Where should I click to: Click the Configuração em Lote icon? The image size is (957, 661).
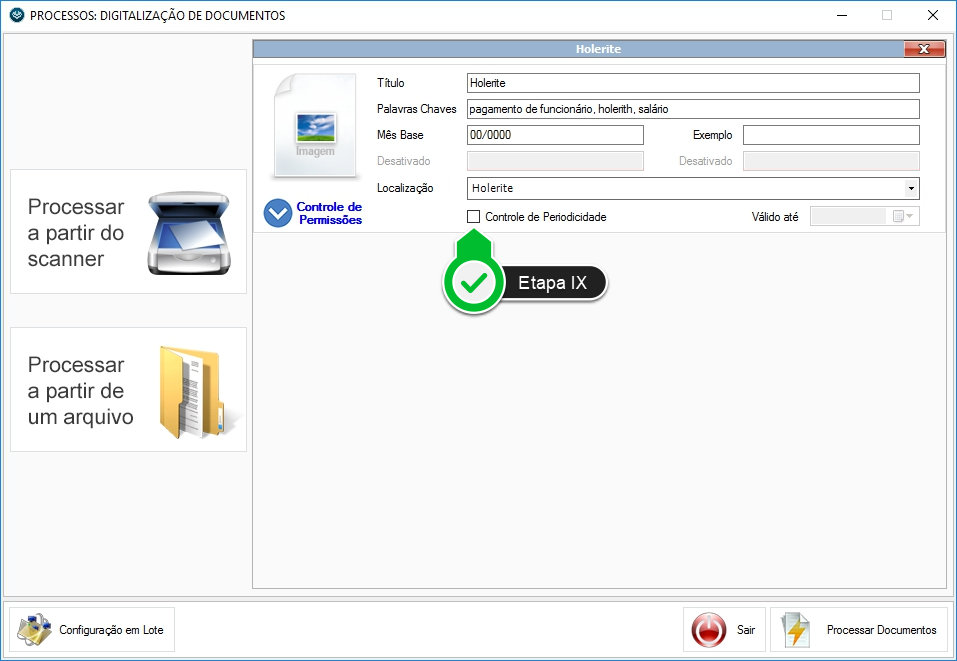point(34,630)
